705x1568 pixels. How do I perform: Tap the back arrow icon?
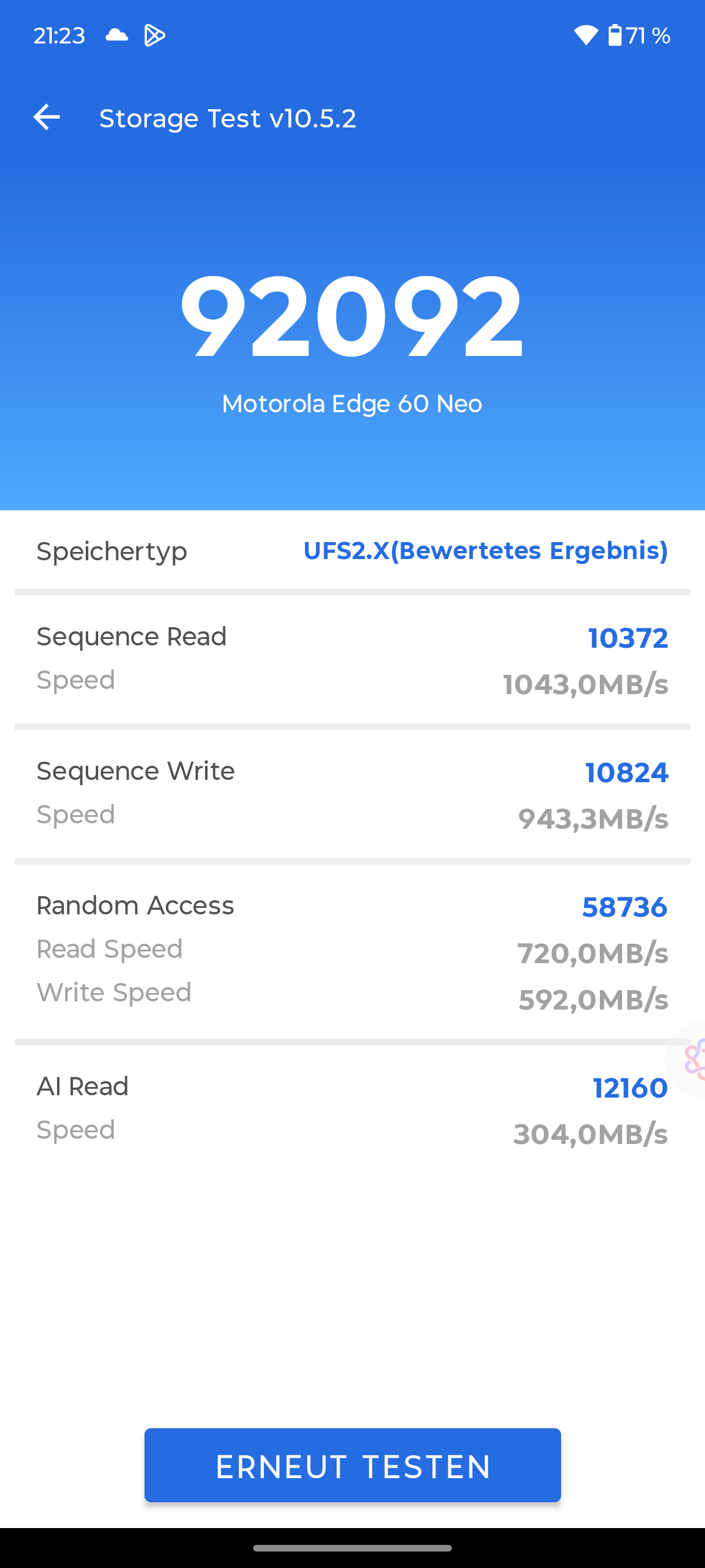pyautogui.click(x=47, y=117)
